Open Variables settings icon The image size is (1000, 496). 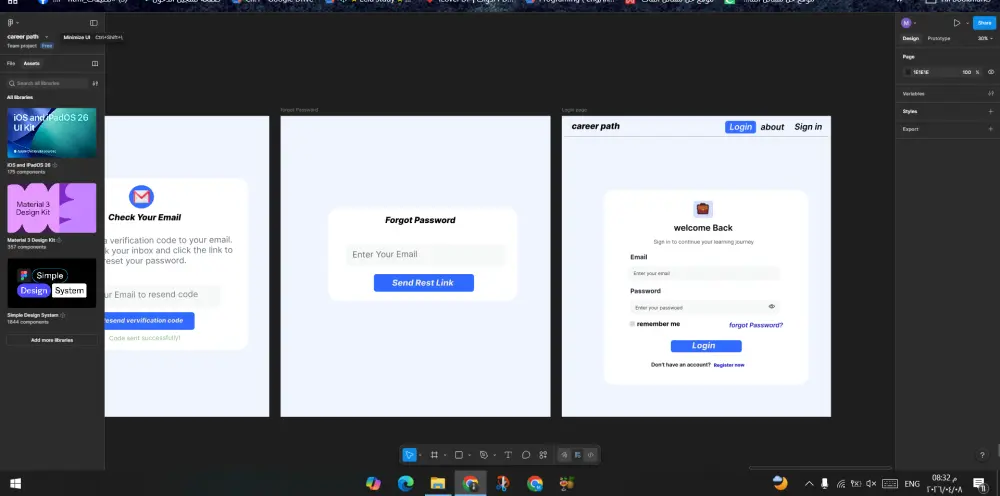point(991,93)
